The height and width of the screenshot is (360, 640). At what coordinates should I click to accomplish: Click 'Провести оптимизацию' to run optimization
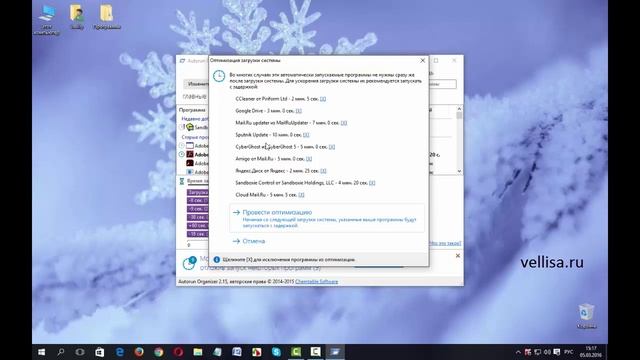[x=327, y=218]
